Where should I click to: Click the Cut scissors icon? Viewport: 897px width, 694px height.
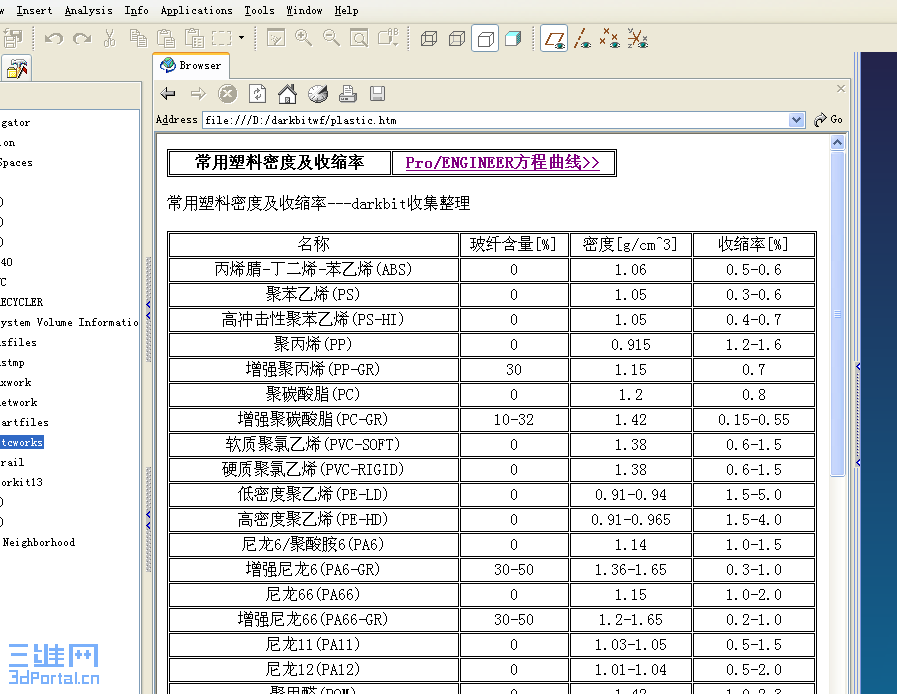point(109,38)
